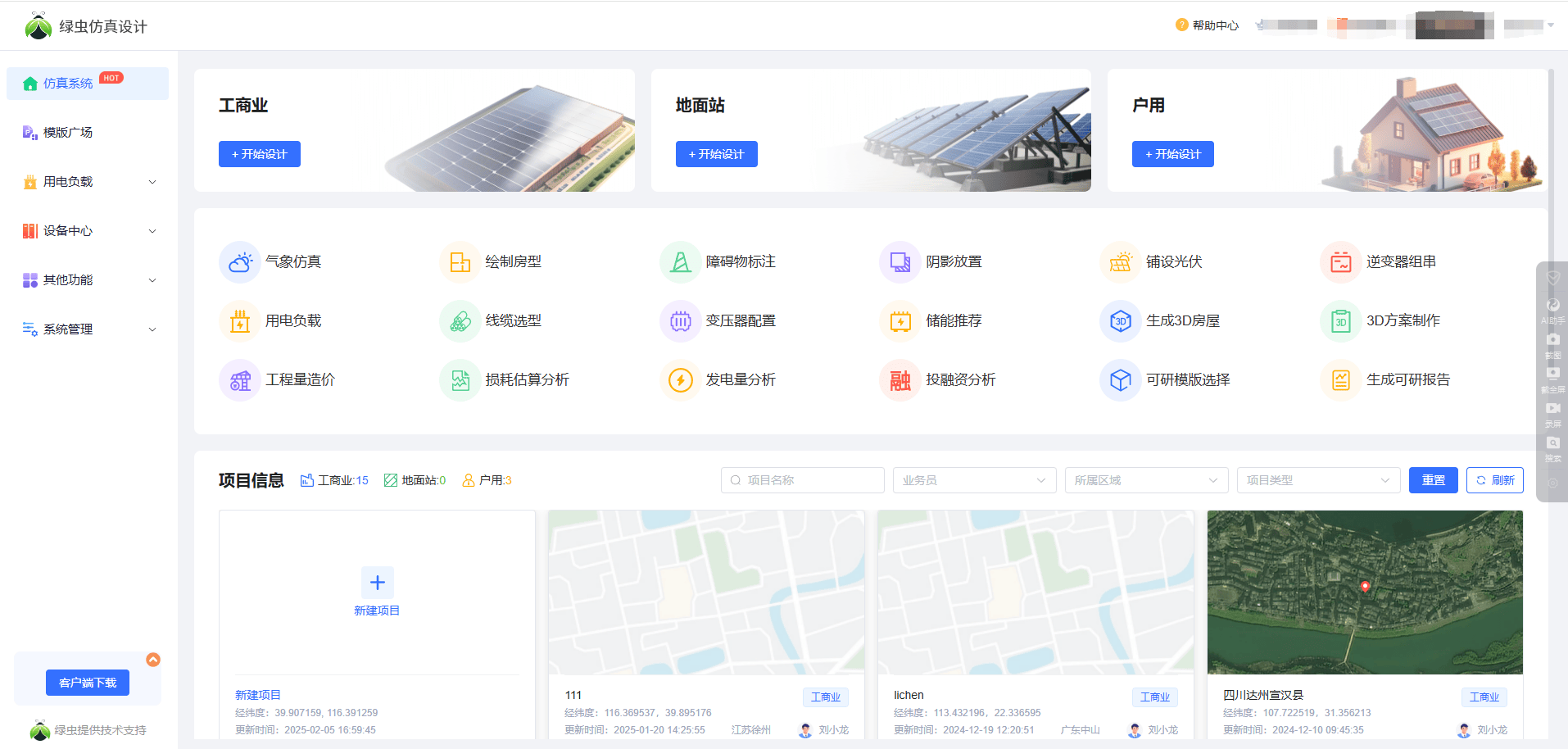Open the 逆变器组串 inverter string icon
Viewport: 1568px width, 749px height.
tap(1341, 262)
